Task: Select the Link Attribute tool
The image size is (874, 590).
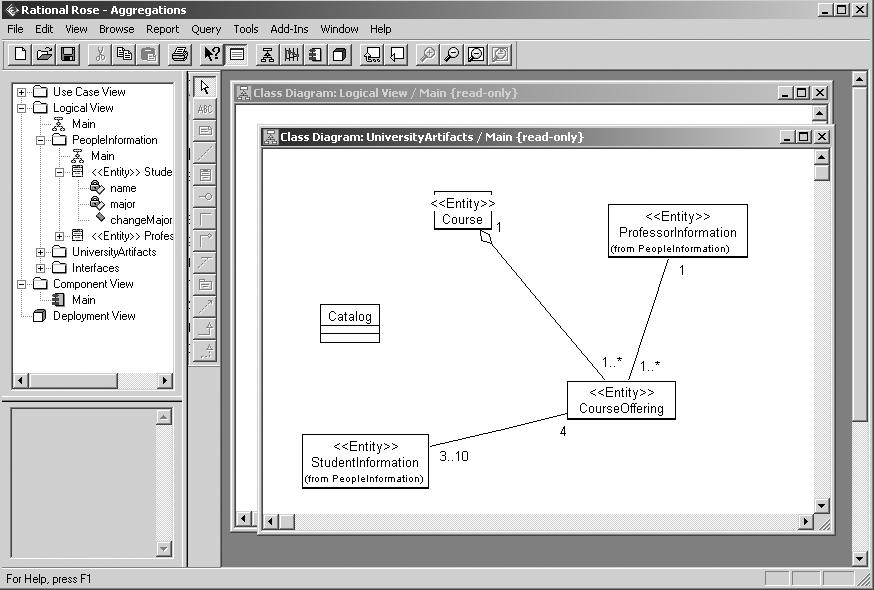Action: coord(205,262)
